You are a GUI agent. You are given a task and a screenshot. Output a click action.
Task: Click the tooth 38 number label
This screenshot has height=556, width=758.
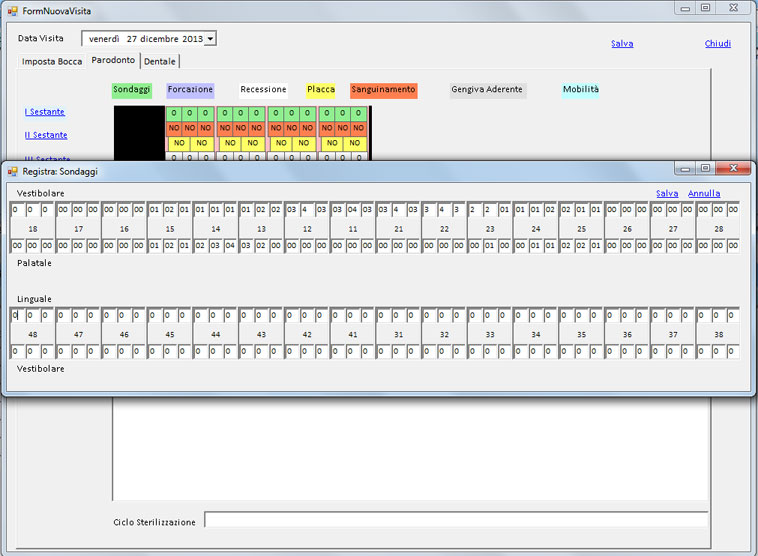point(719,335)
